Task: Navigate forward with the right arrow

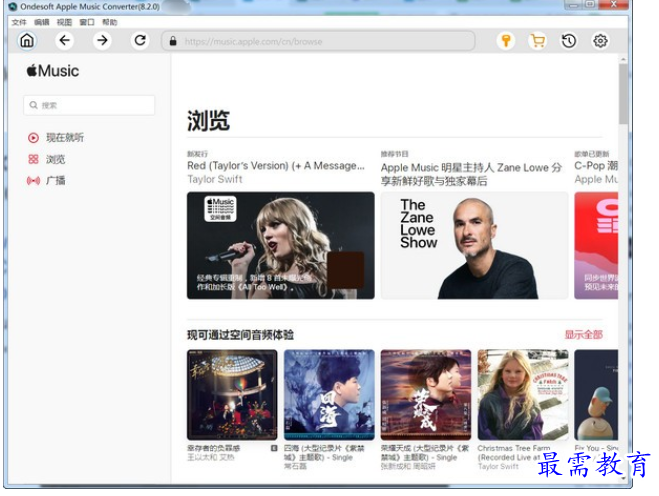Action: click(102, 41)
